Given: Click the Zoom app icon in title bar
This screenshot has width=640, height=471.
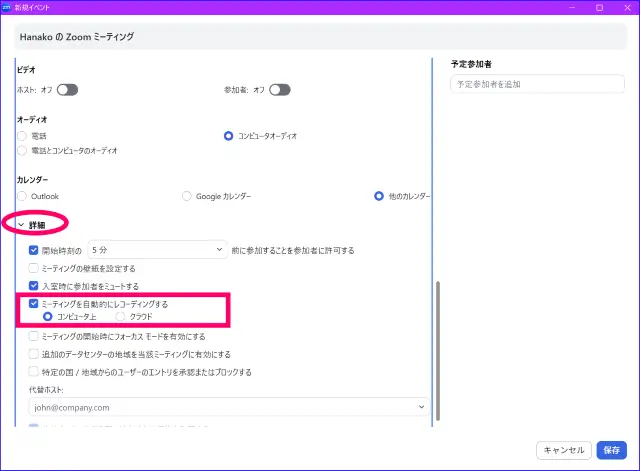Looking at the screenshot, I should point(8,8).
